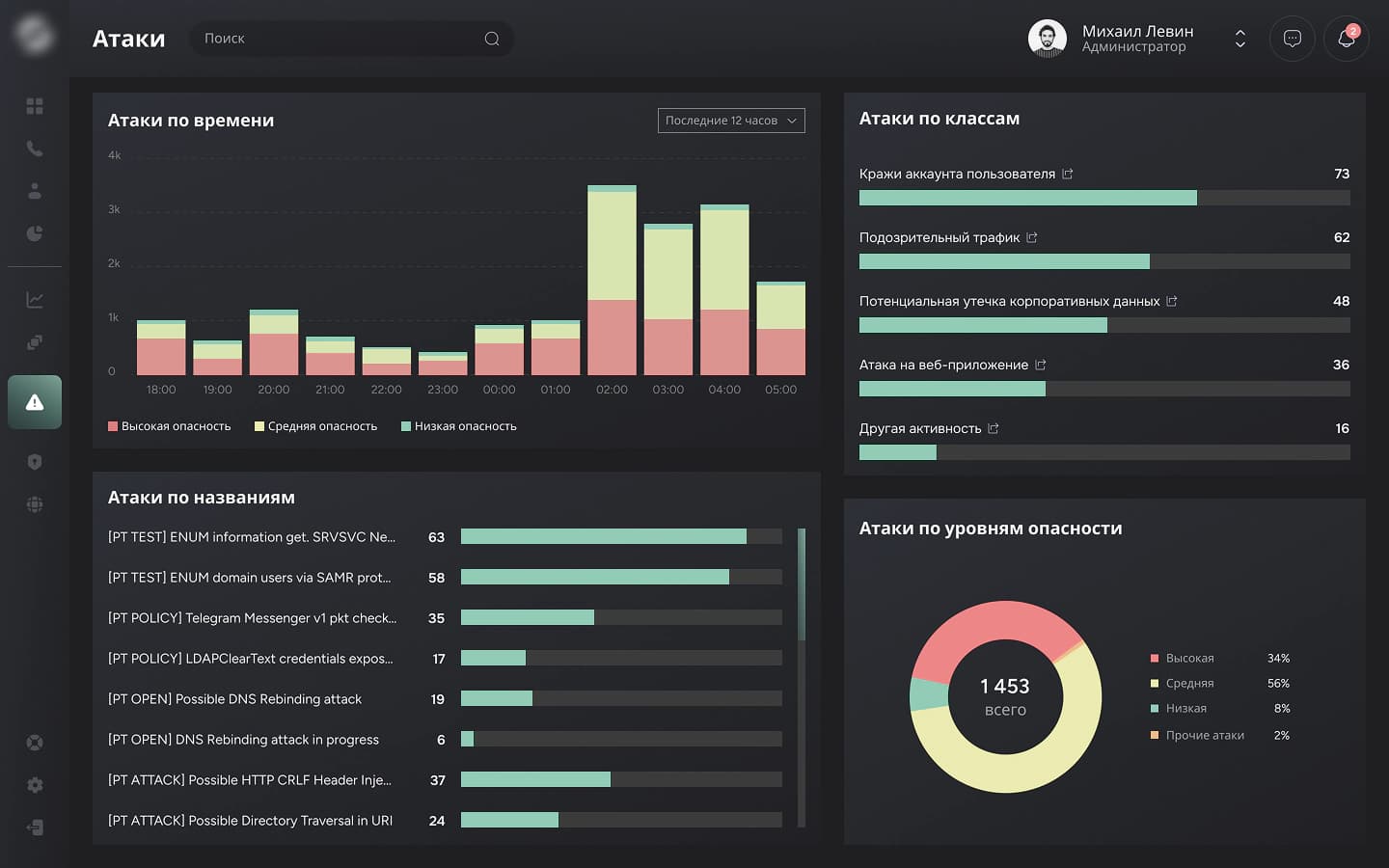Viewport: 1389px width, 868px height.
Task: Toggle 'Средняя опасность' legend series
Action: coord(316,426)
